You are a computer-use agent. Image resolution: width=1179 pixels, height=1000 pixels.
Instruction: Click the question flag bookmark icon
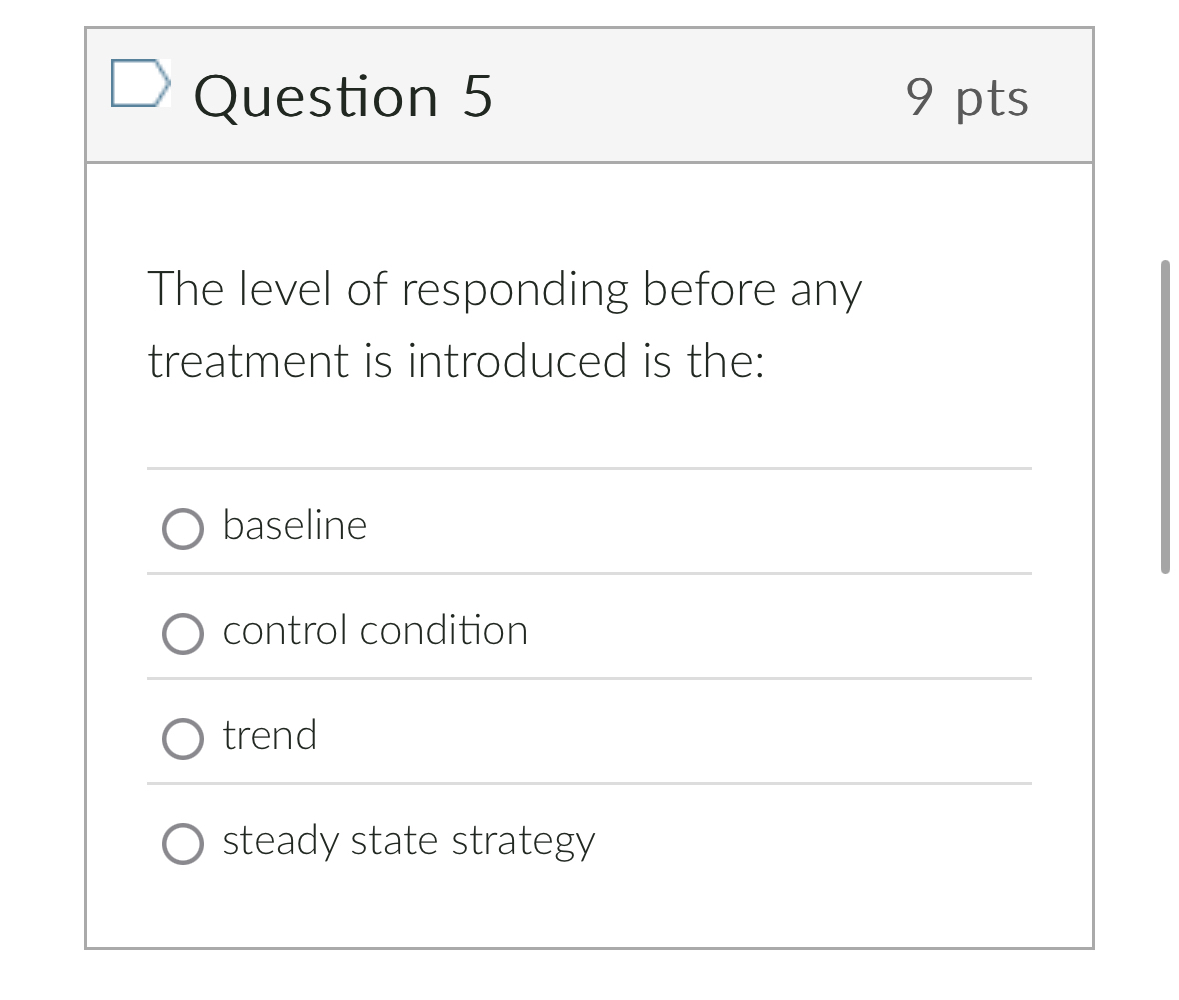point(141,88)
